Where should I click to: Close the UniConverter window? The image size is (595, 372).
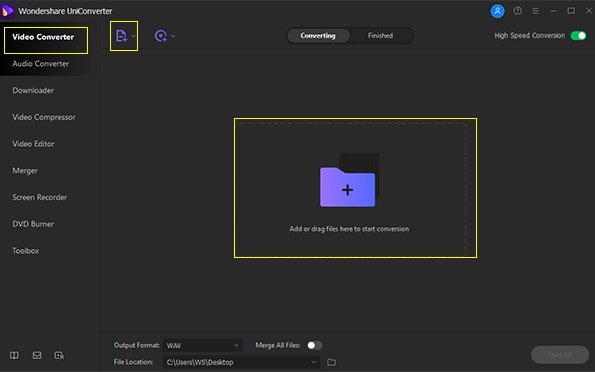coord(589,11)
